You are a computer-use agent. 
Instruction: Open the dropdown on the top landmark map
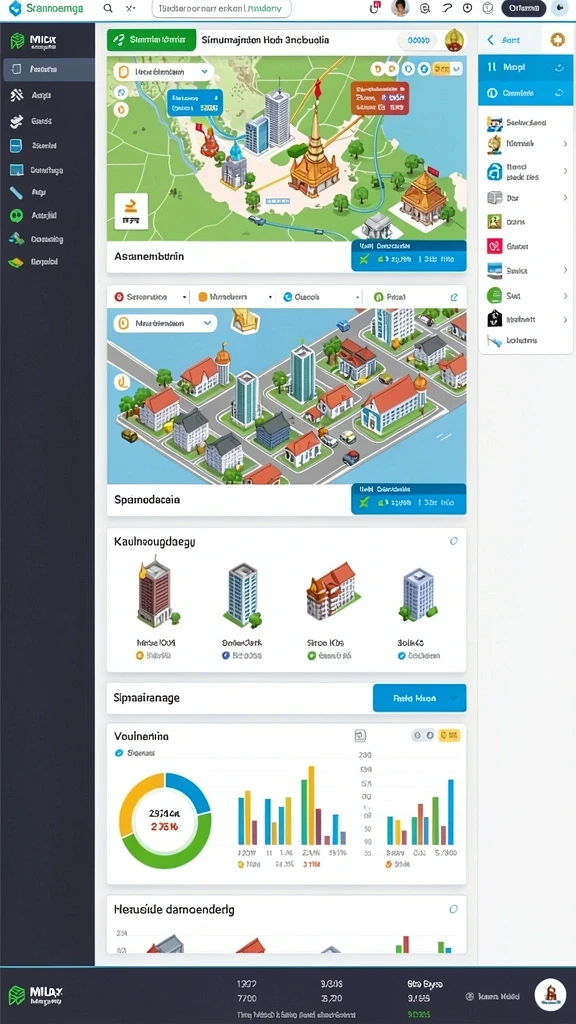pos(164,72)
